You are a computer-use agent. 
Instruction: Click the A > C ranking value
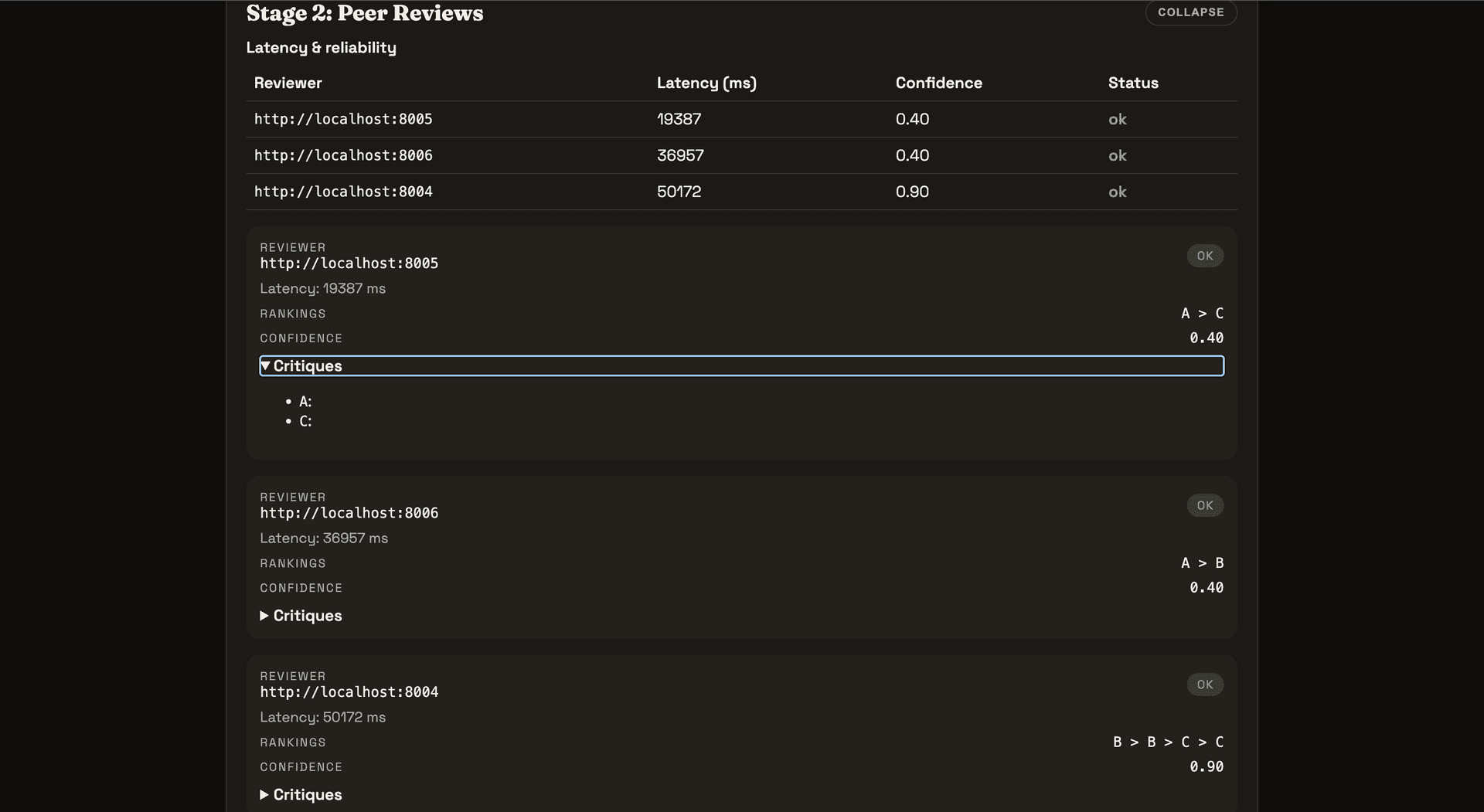coord(1201,314)
